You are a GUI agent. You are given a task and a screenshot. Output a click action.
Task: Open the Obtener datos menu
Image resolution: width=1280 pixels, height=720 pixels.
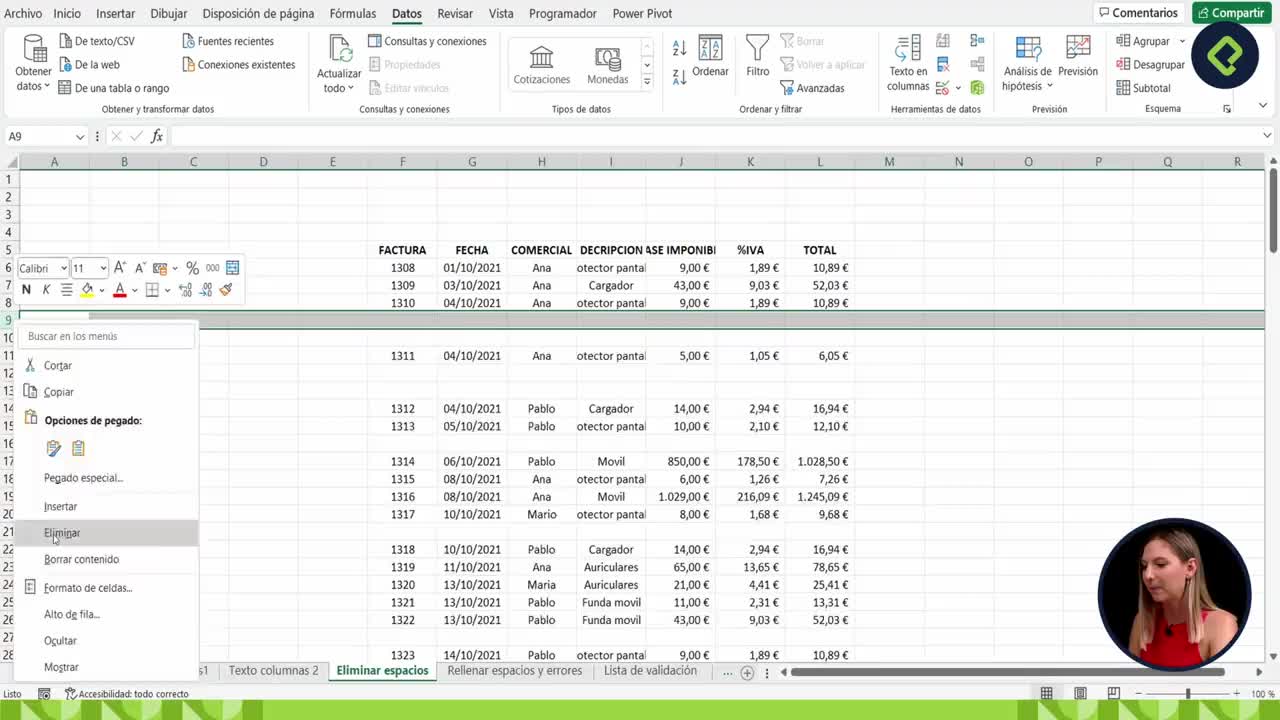click(x=33, y=63)
